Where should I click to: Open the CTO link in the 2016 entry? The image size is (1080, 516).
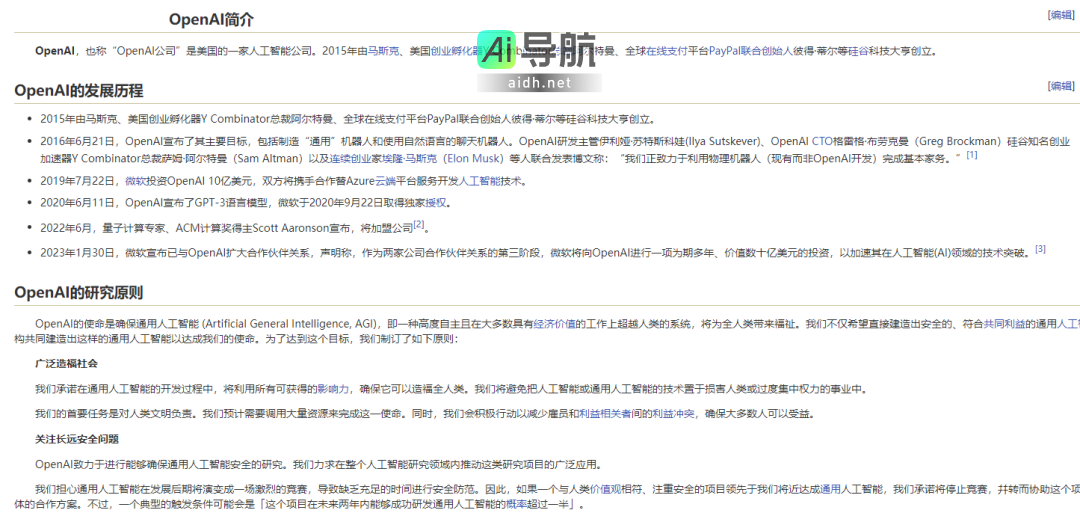[x=822, y=141]
